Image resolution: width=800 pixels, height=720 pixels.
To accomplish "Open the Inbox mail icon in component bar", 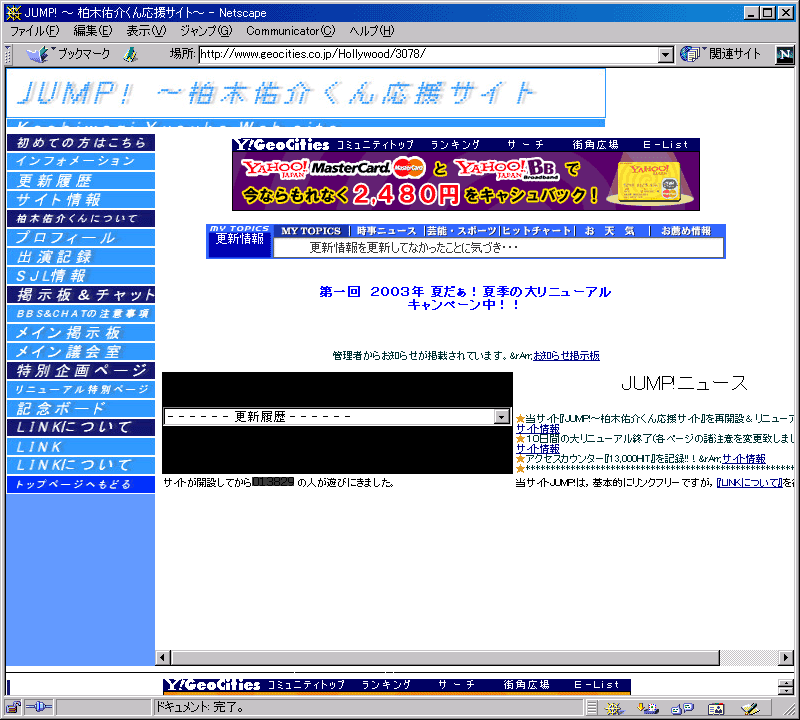I will (648, 708).
